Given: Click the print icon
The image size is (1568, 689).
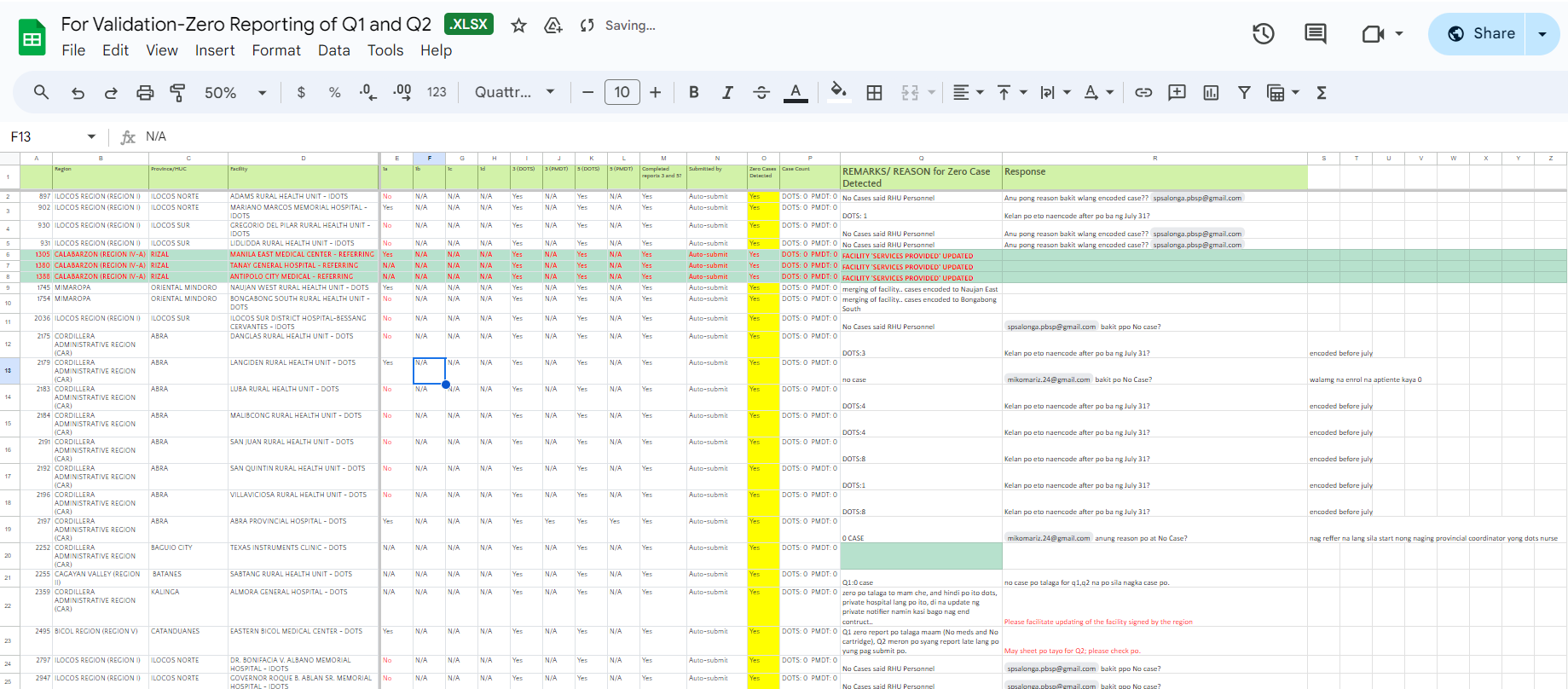Looking at the screenshot, I should [145, 92].
